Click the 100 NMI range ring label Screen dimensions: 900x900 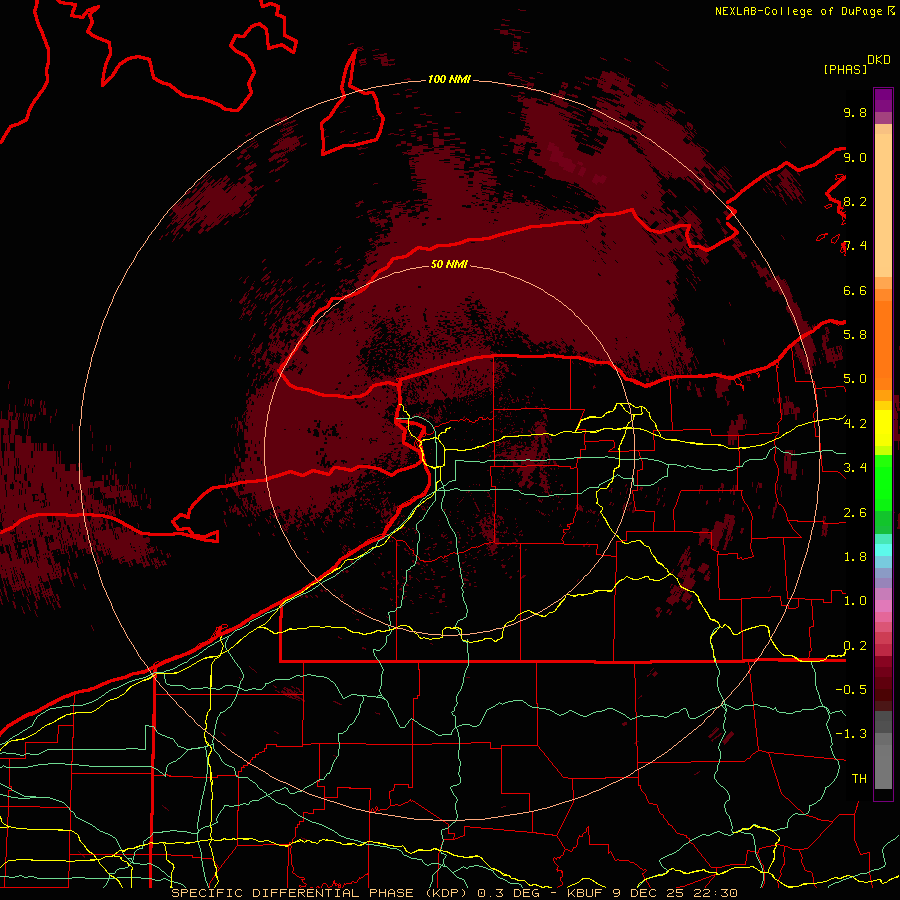449,79
